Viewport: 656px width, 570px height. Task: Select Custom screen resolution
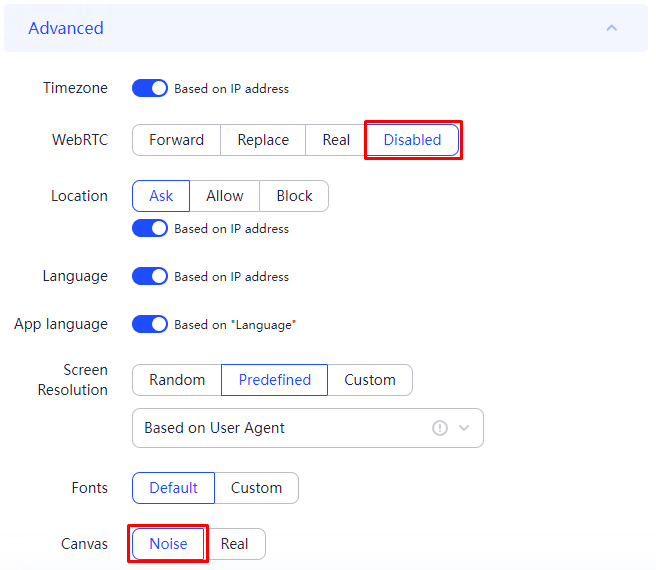click(x=370, y=380)
